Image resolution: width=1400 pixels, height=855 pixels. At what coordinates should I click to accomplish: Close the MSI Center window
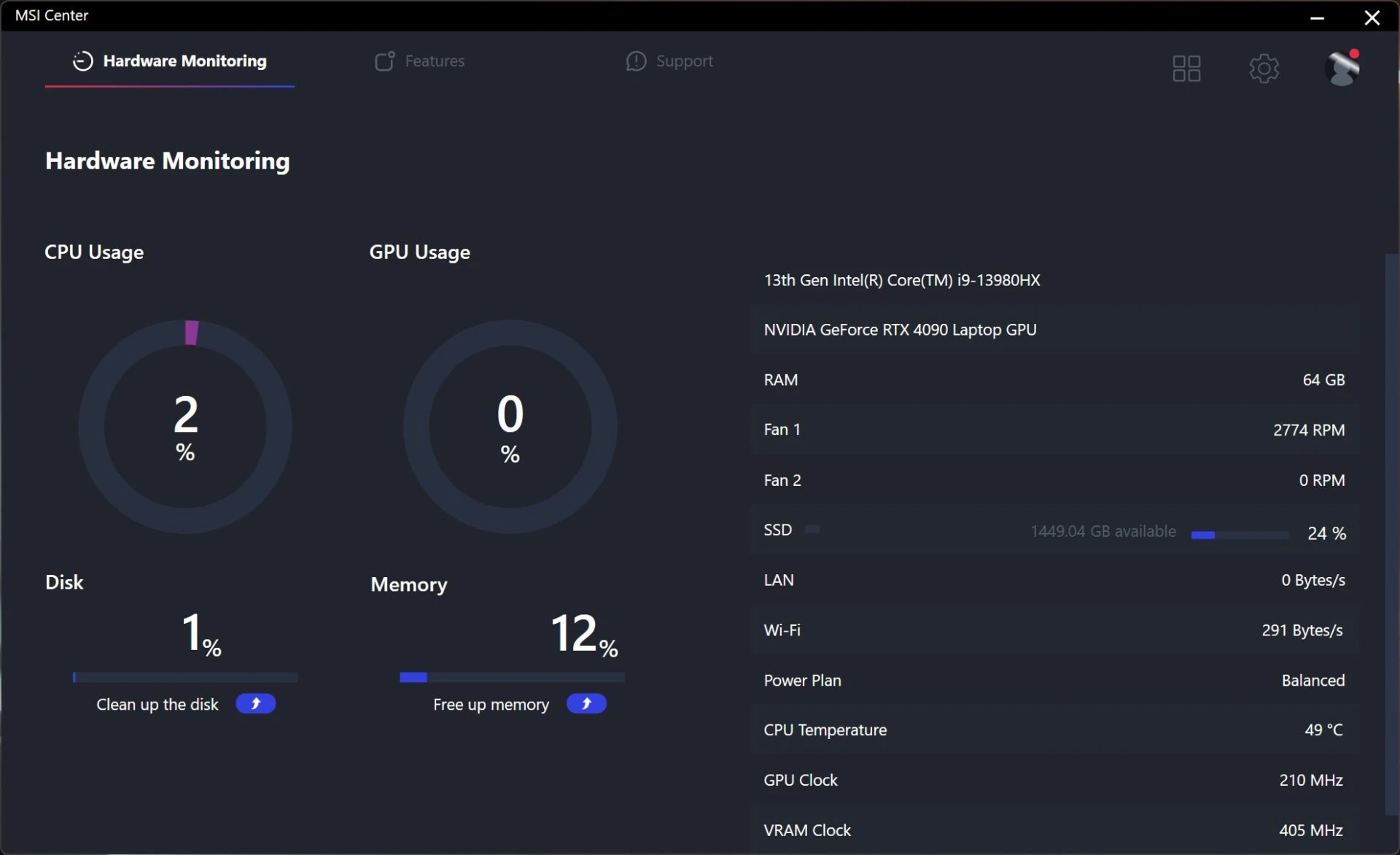[1372, 17]
